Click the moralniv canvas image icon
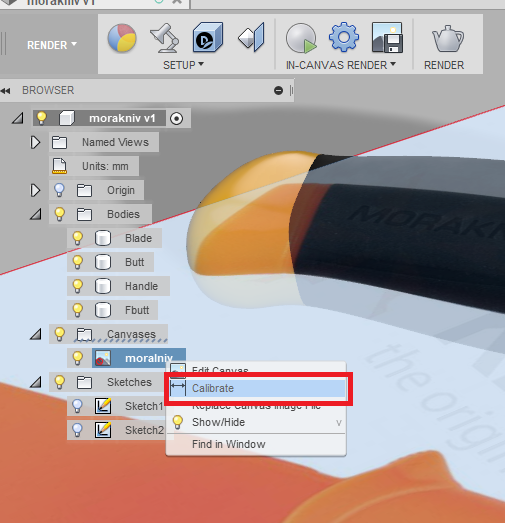 pos(103,358)
